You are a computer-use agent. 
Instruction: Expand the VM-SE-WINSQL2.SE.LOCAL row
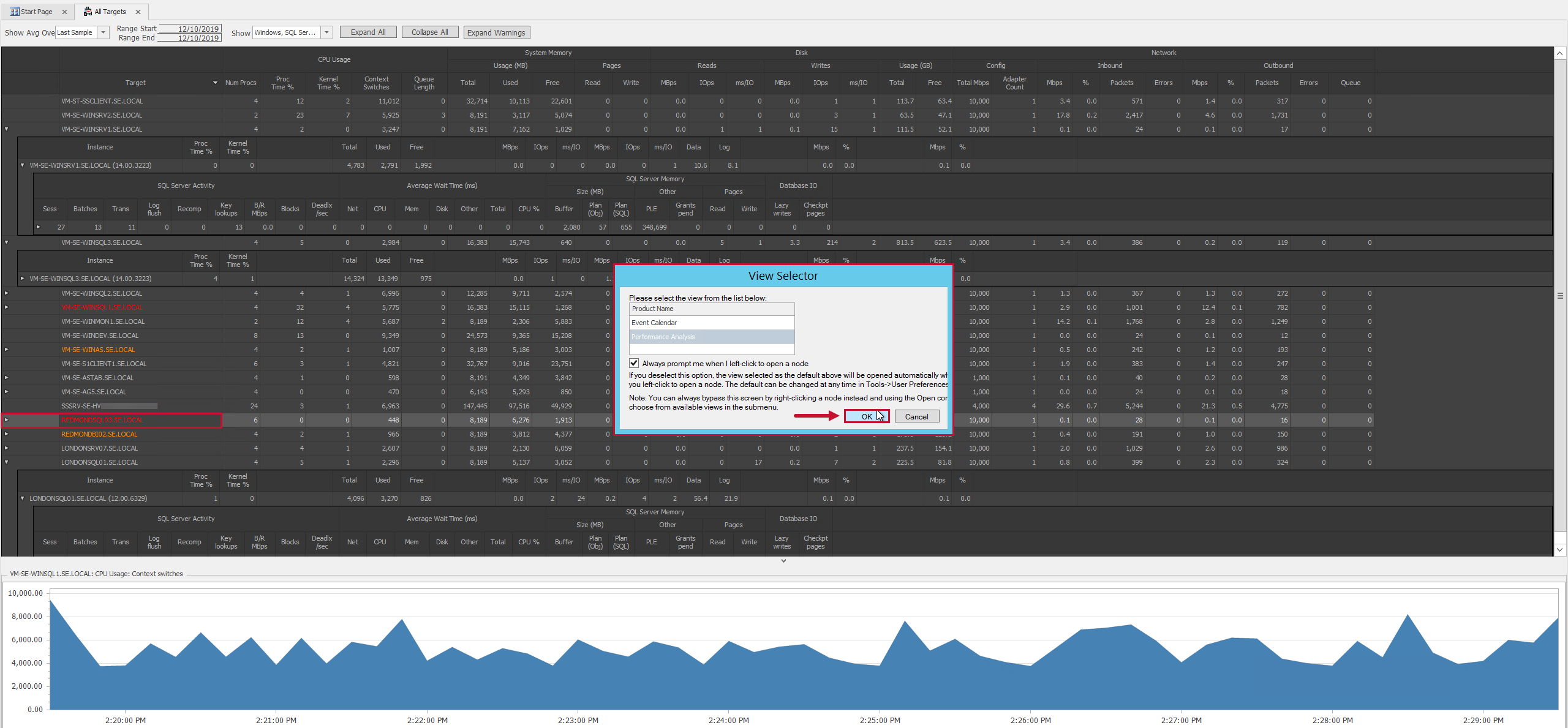point(6,293)
